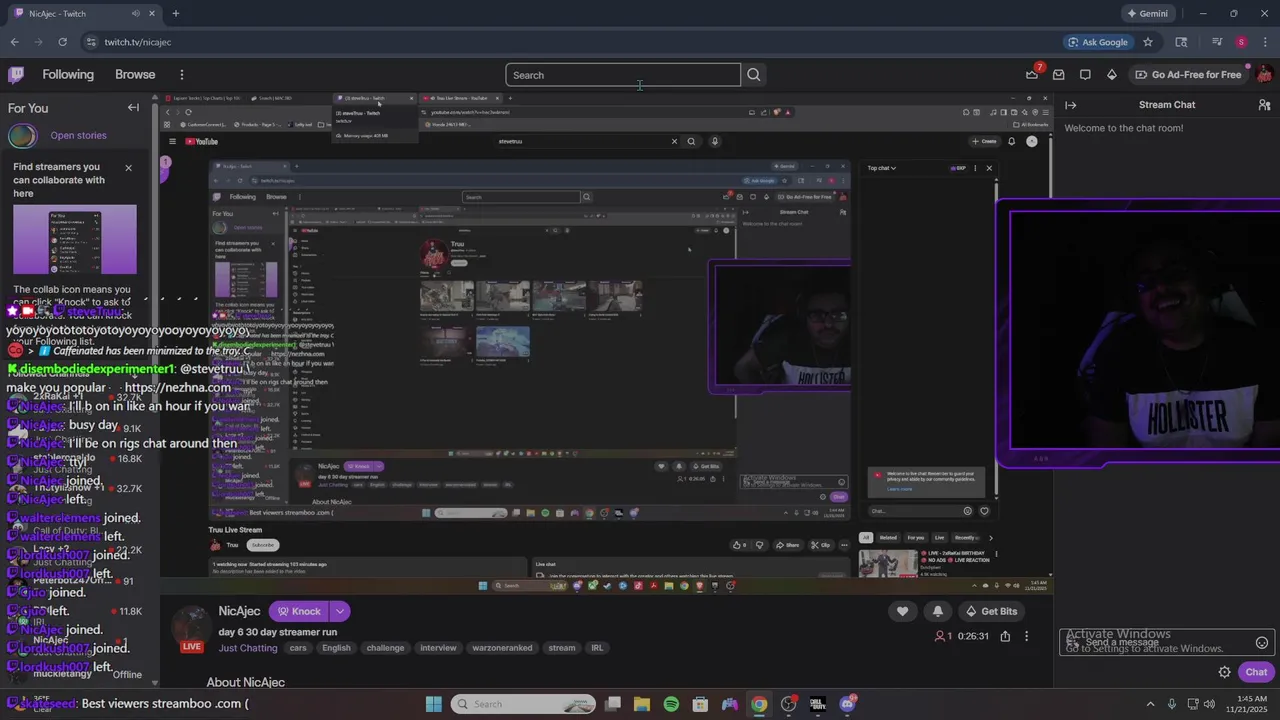Open Twitch notifications inbox with badge
1280x720 pixels.
click(1033, 74)
